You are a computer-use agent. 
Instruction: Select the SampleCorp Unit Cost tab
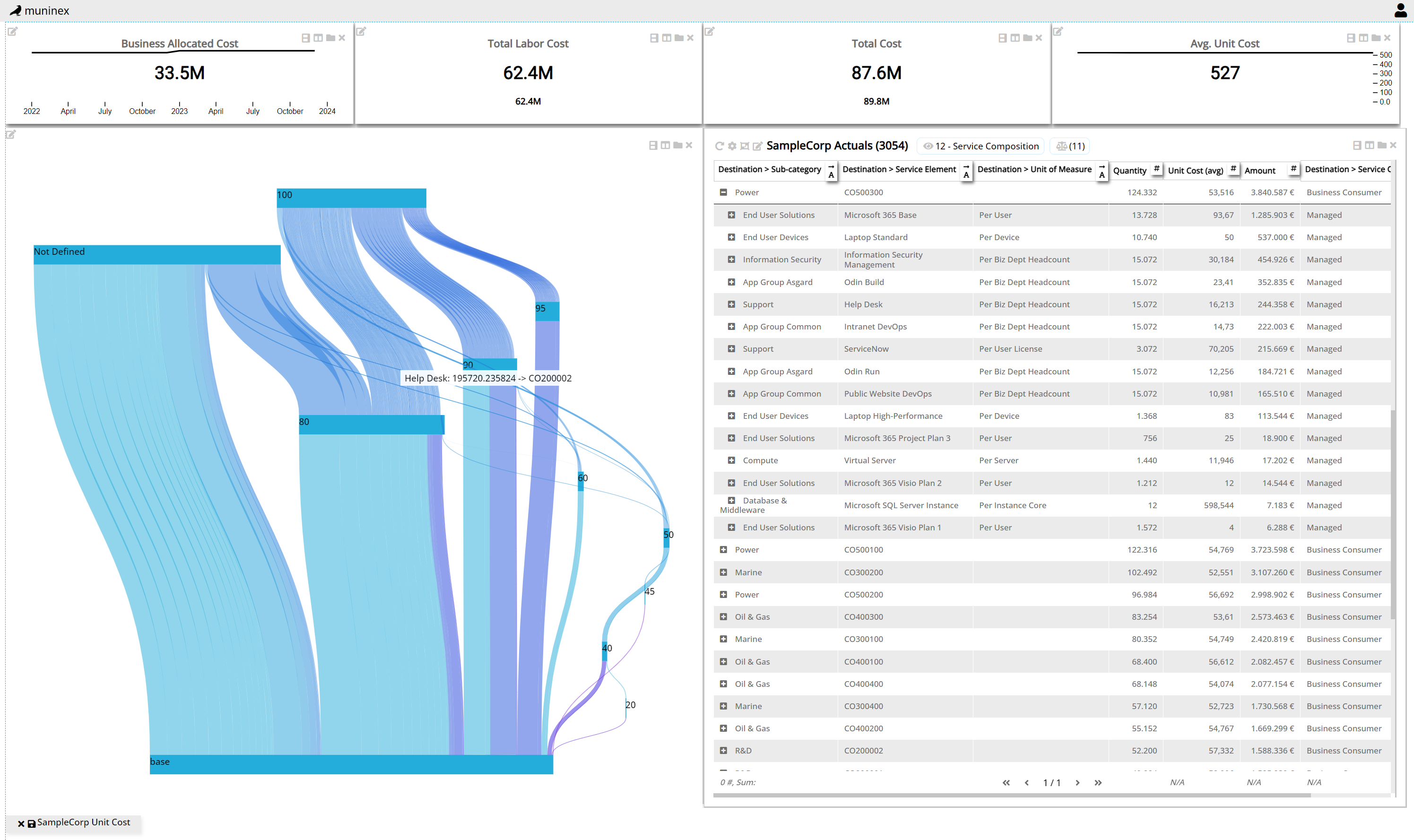click(83, 822)
